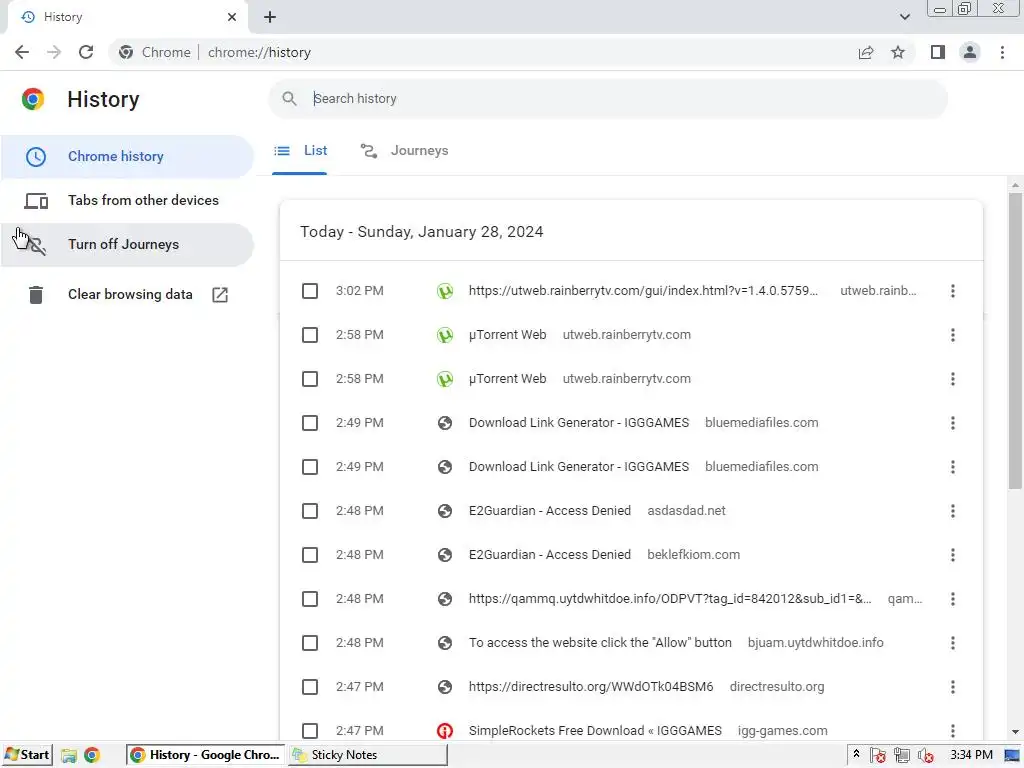Click IGG-Games favicon on SimpleRockets entry
Screen dimensions: 1024x768
pyautogui.click(x=445, y=731)
